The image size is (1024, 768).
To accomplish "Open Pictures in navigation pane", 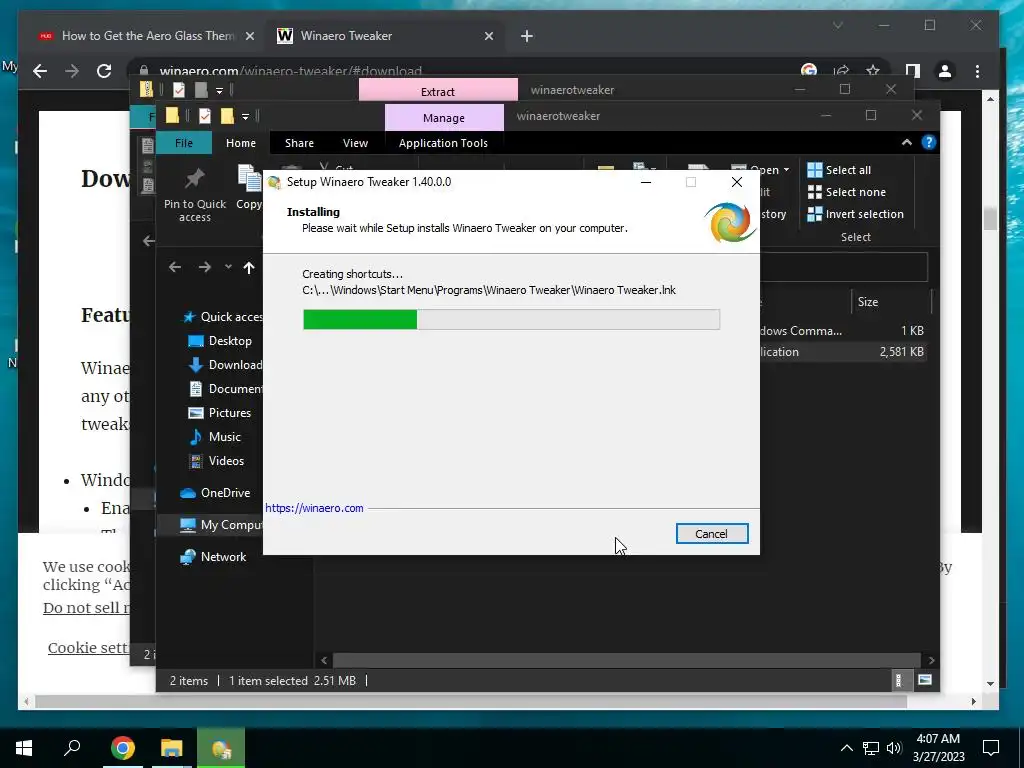I will pos(219,413).
